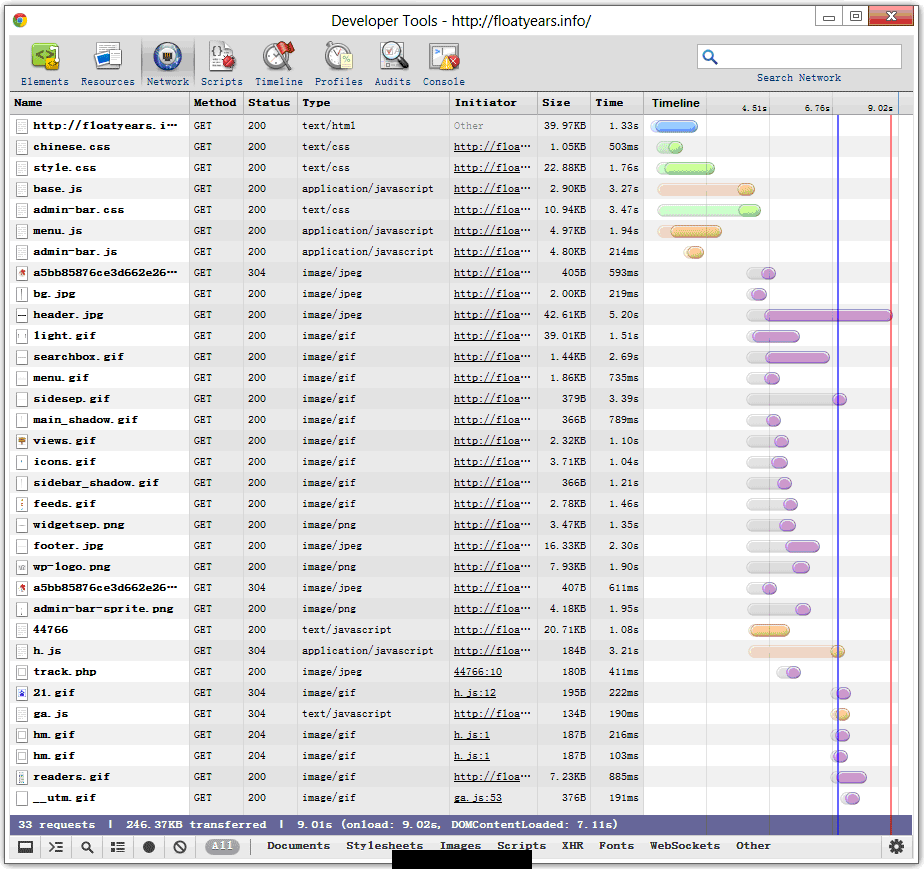Image resolution: width=924 pixels, height=869 pixels.
Task: Click the header.jpg timeline bar
Action: 819,316
